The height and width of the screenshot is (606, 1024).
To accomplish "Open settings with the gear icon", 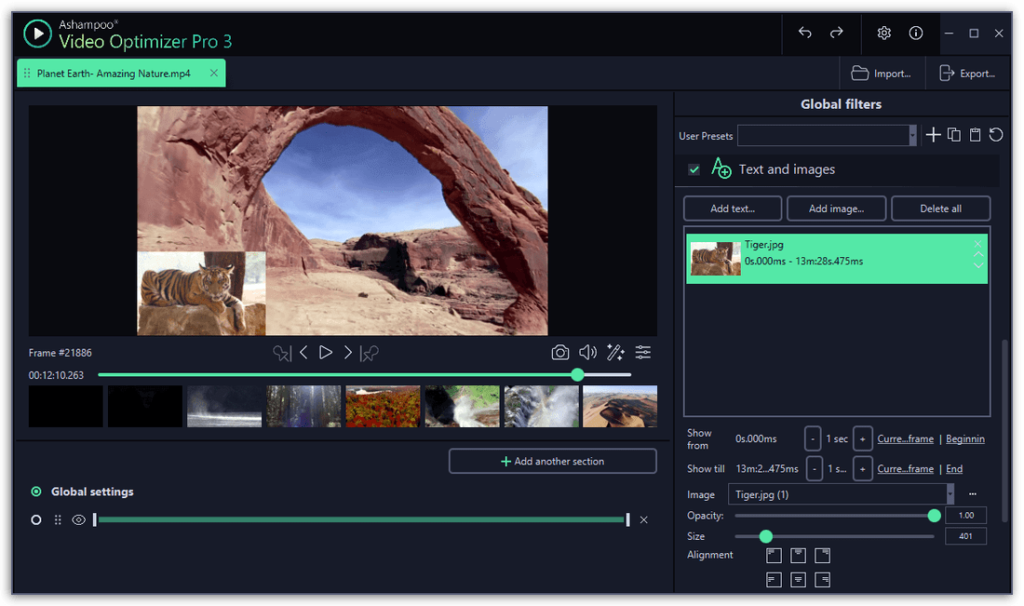I will [884, 33].
